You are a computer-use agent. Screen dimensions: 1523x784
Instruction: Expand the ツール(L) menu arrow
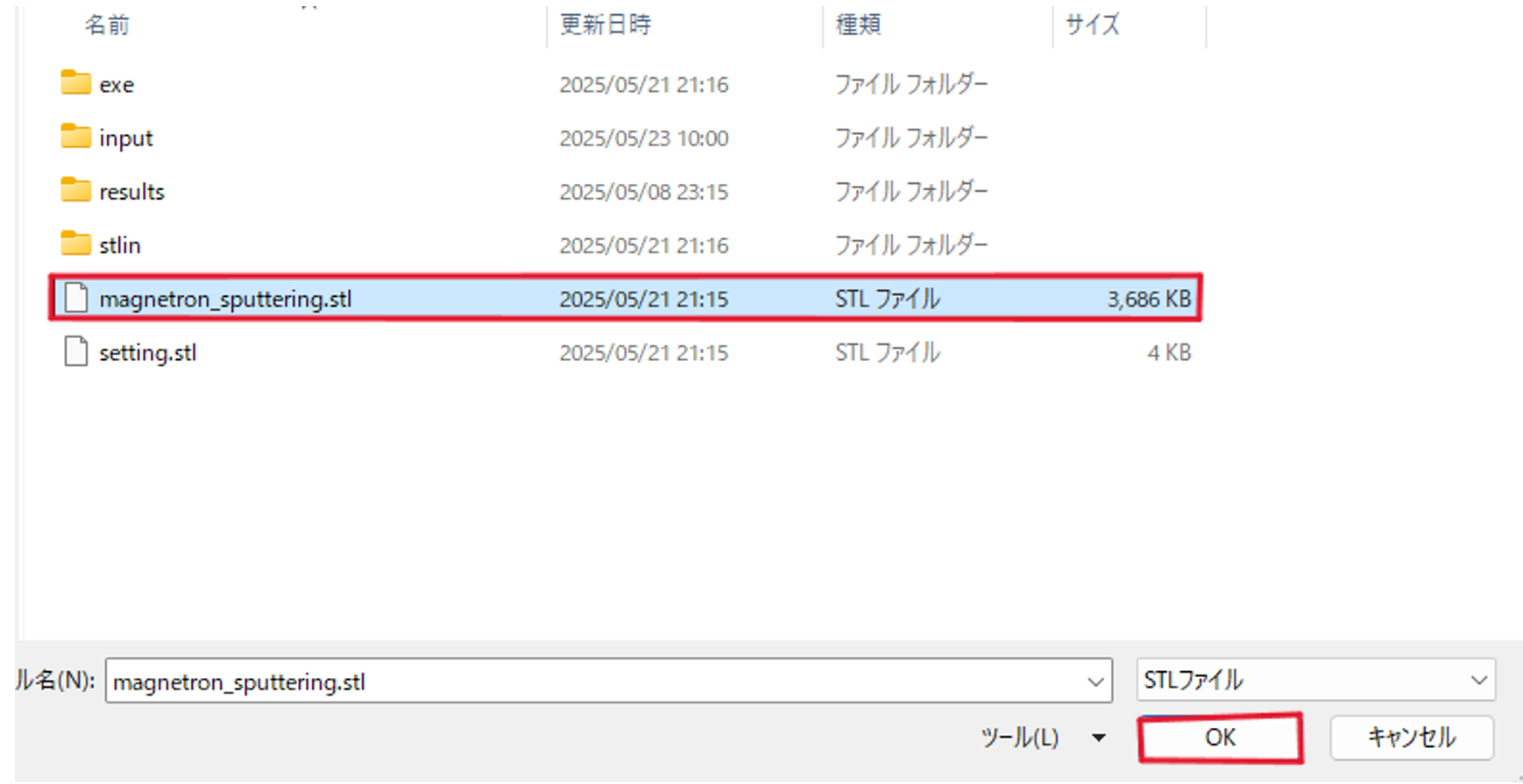point(1098,738)
